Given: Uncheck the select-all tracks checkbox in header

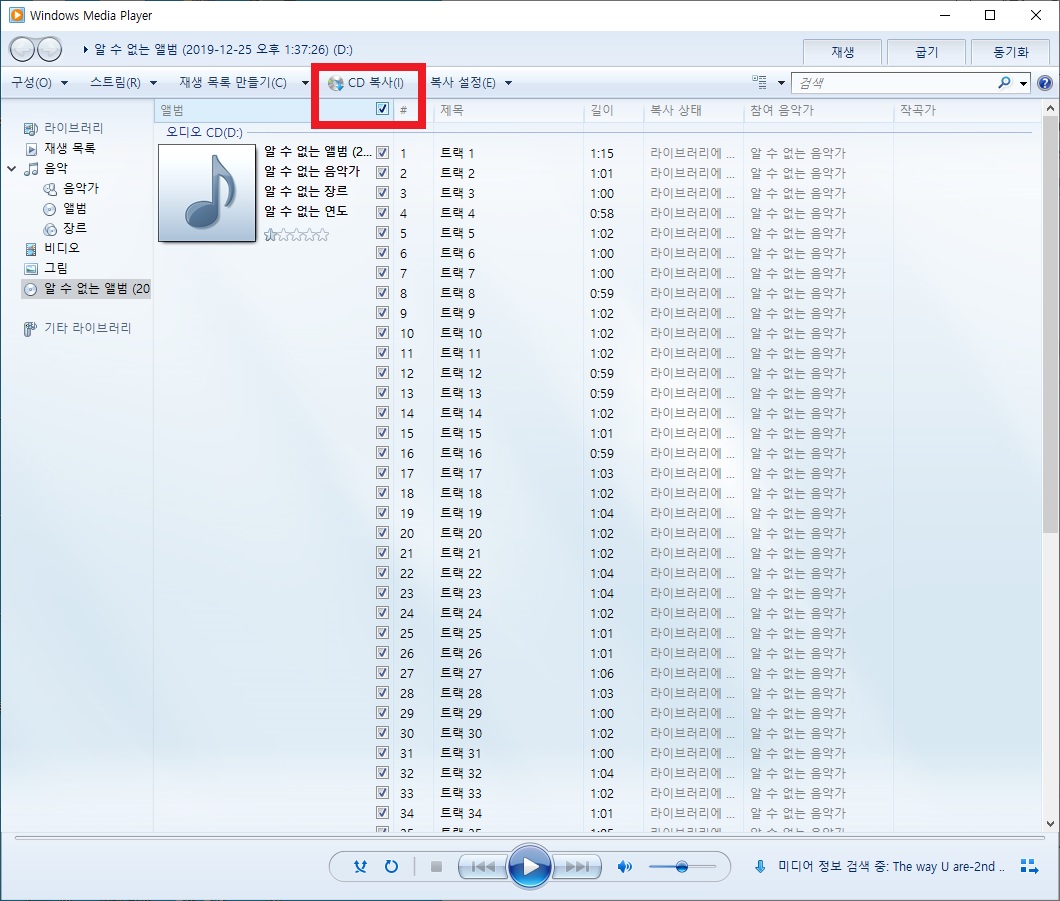Looking at the screenshot, I should pyautogui.click(x=383, y=108).
